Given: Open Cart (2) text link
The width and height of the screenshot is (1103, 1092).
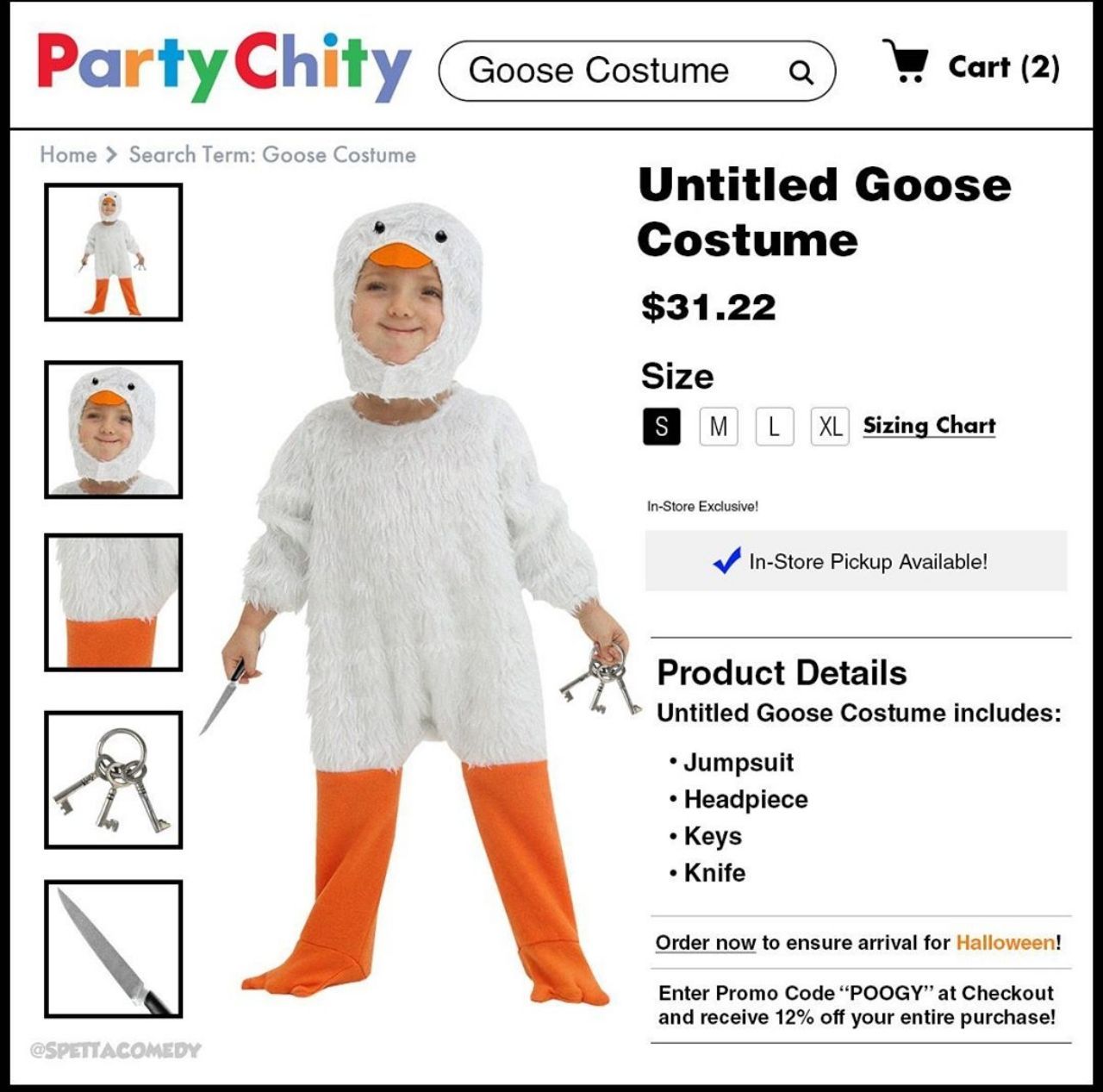Looking at the screenshot, I should (x=1004, y=67).
